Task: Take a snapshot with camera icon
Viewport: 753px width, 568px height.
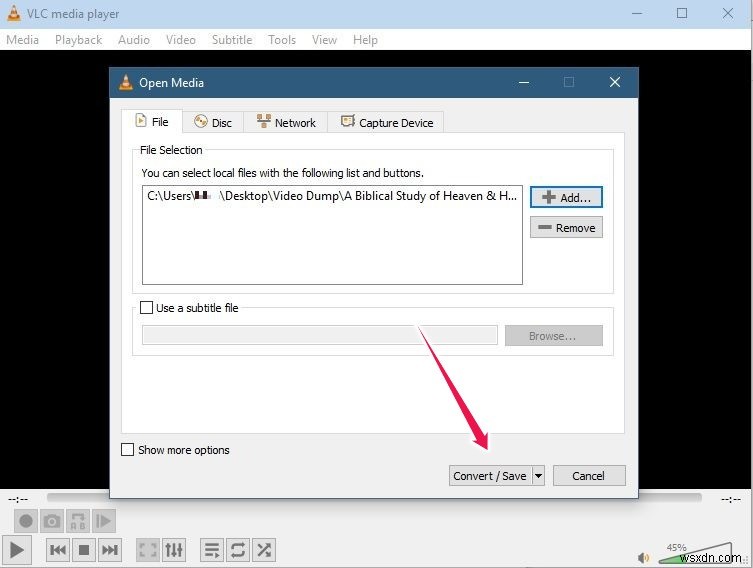Action: click(52, 521)
